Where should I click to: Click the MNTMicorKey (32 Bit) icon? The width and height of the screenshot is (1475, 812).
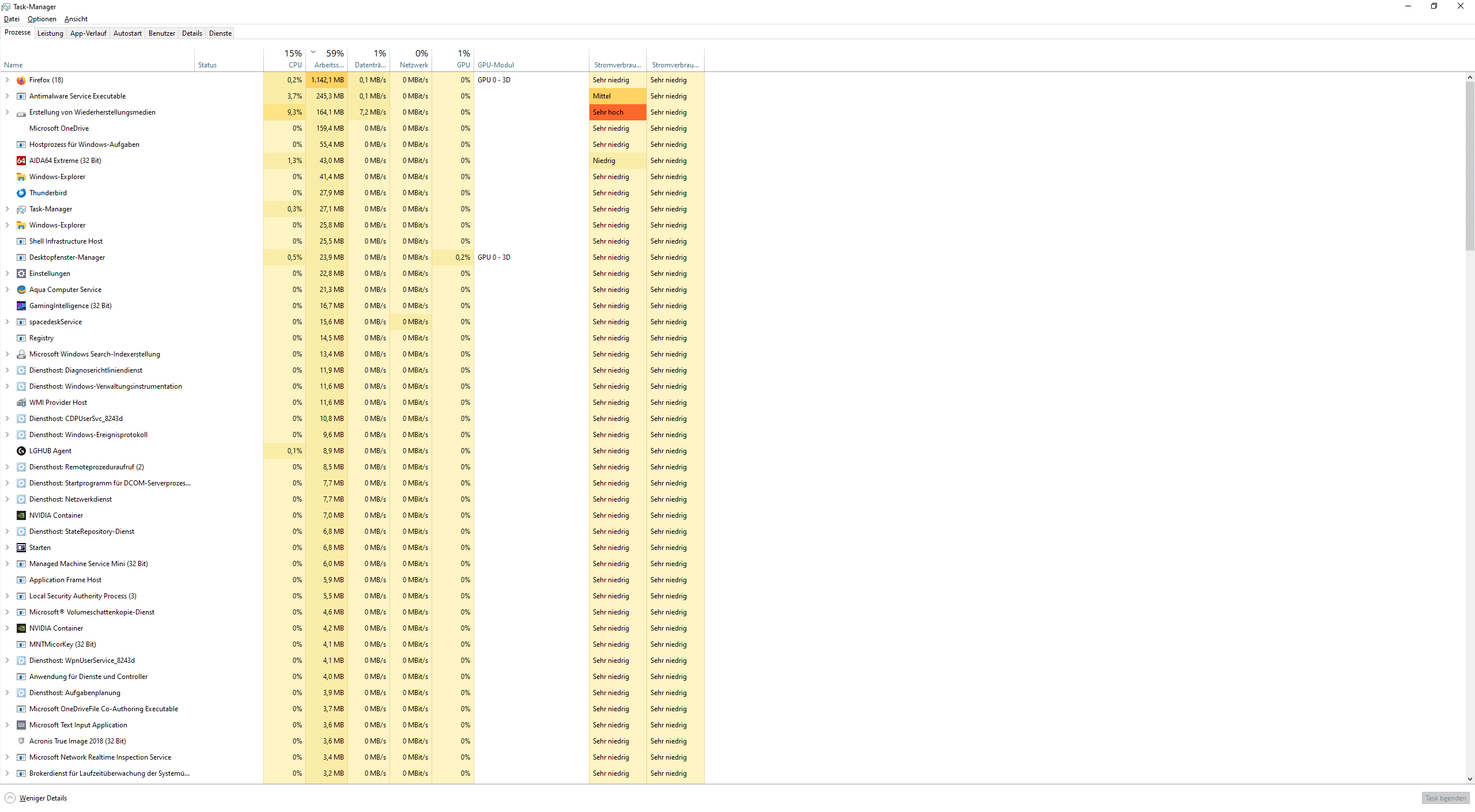(x=21, y=644)
